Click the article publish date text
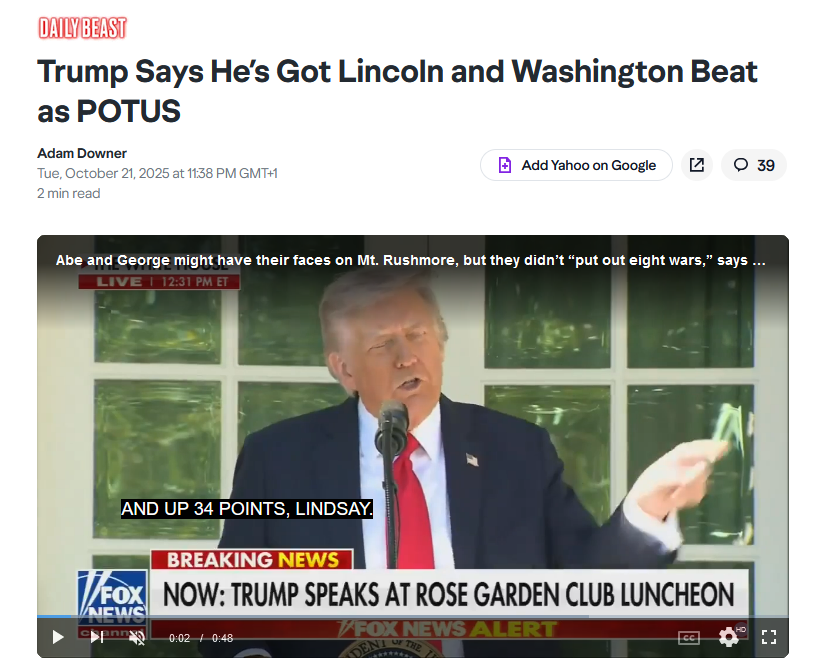 (x=157, y=173)
